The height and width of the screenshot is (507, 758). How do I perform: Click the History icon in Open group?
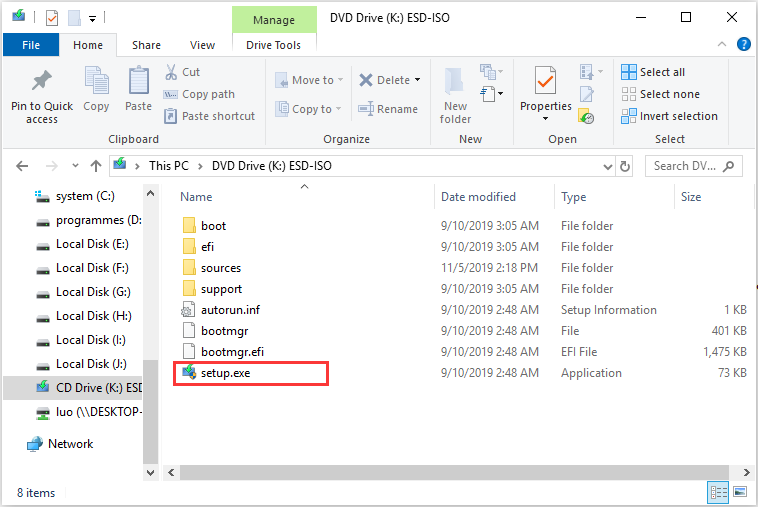tap(586, 116)
